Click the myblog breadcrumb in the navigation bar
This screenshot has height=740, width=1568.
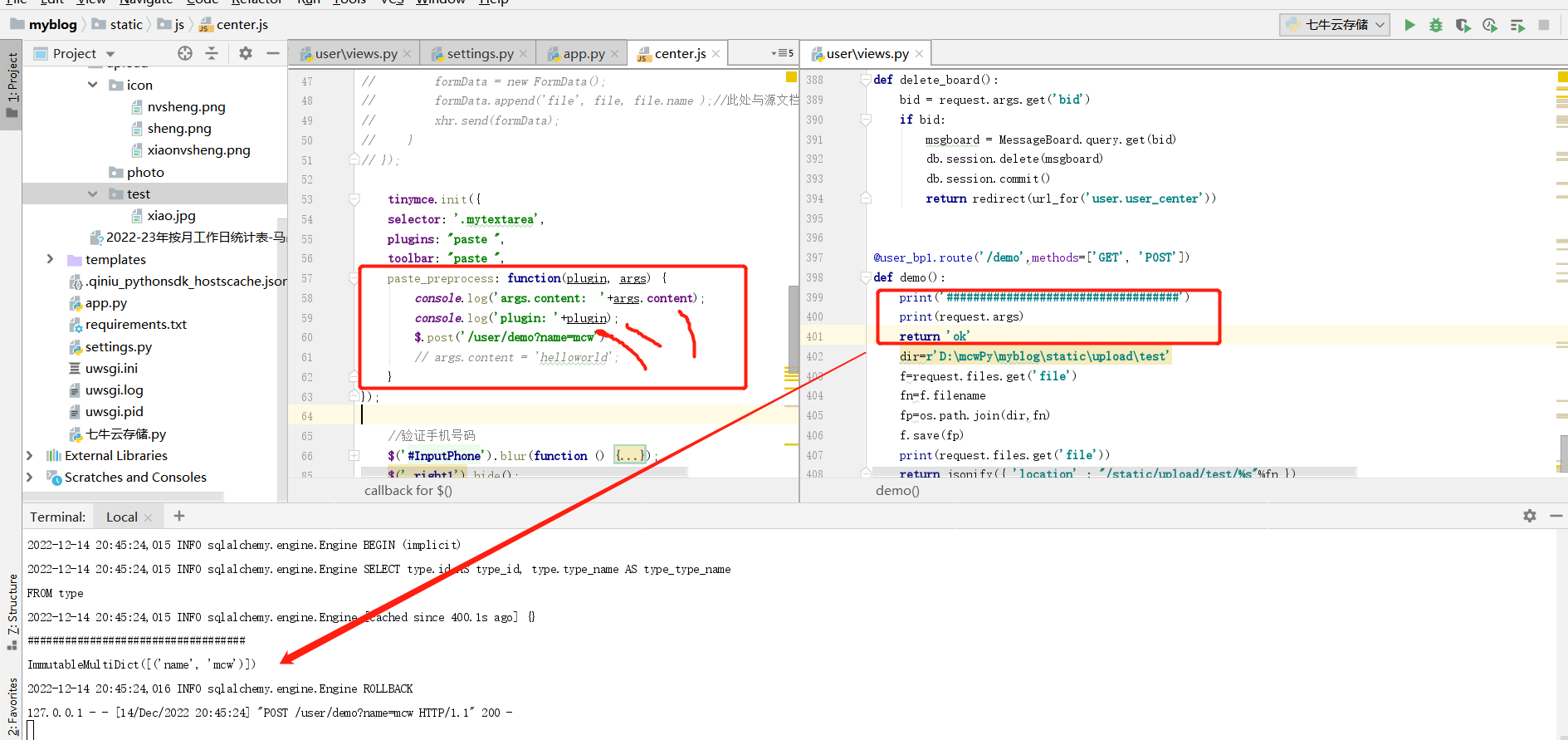[x=43, y=25]
